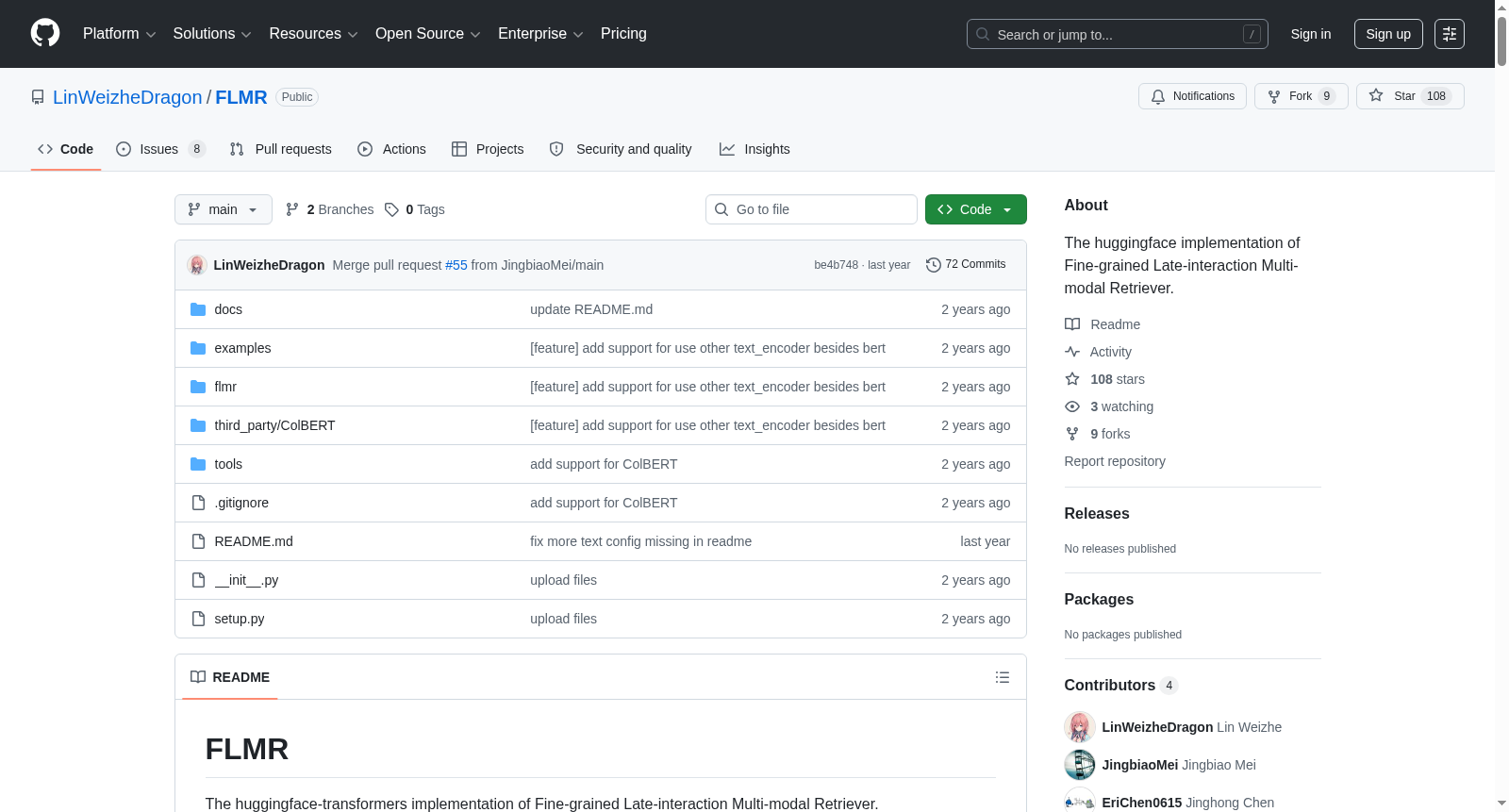The width and height of the screenshot is (1509, 812).
Task: Click the commits history clock icon
Action: click(x=934, y=265)
